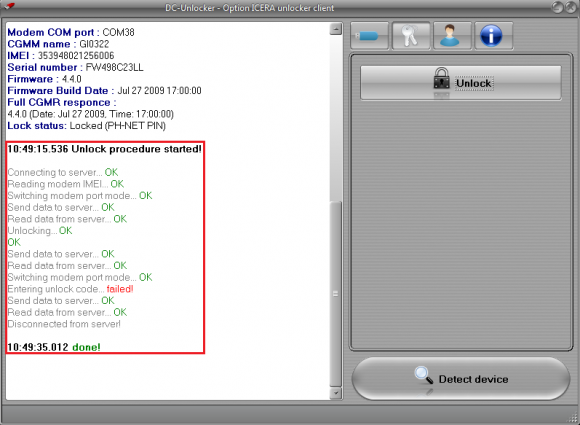
Task: Click the padlock icon beside Unlock
Action: pos(441,79)
